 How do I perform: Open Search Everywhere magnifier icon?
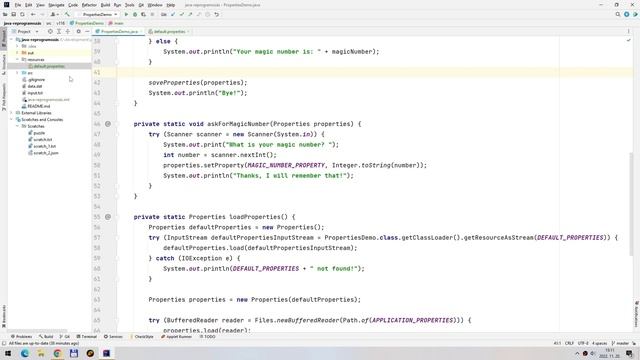[618, 14]
